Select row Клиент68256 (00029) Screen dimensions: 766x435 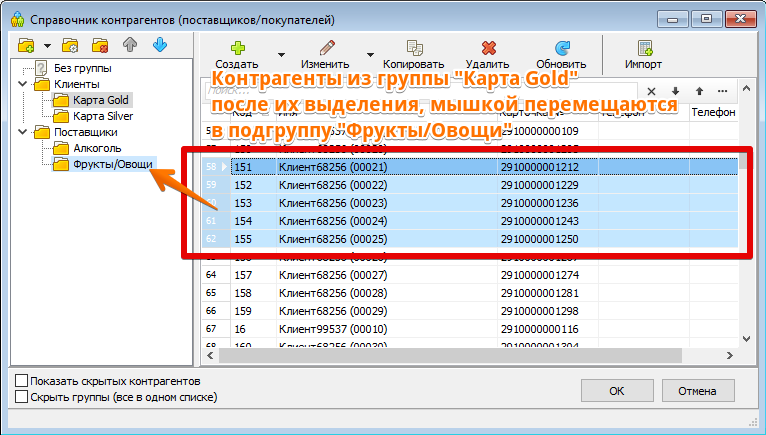tap(470, 311)
